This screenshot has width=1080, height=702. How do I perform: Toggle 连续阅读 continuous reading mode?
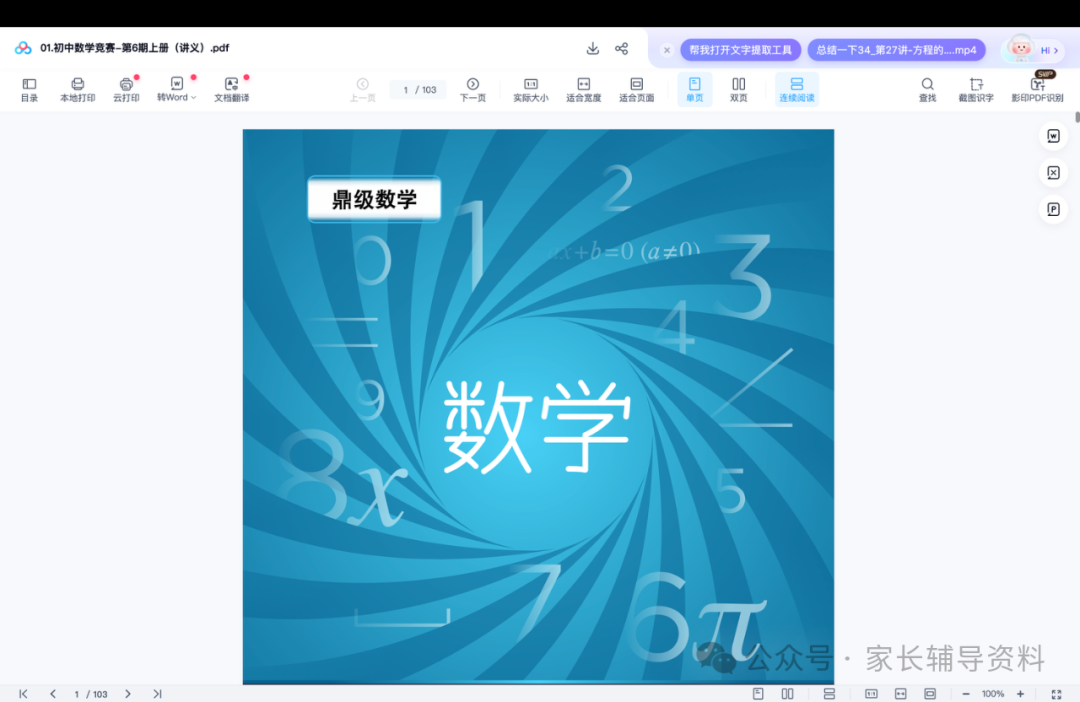[797, 90]
